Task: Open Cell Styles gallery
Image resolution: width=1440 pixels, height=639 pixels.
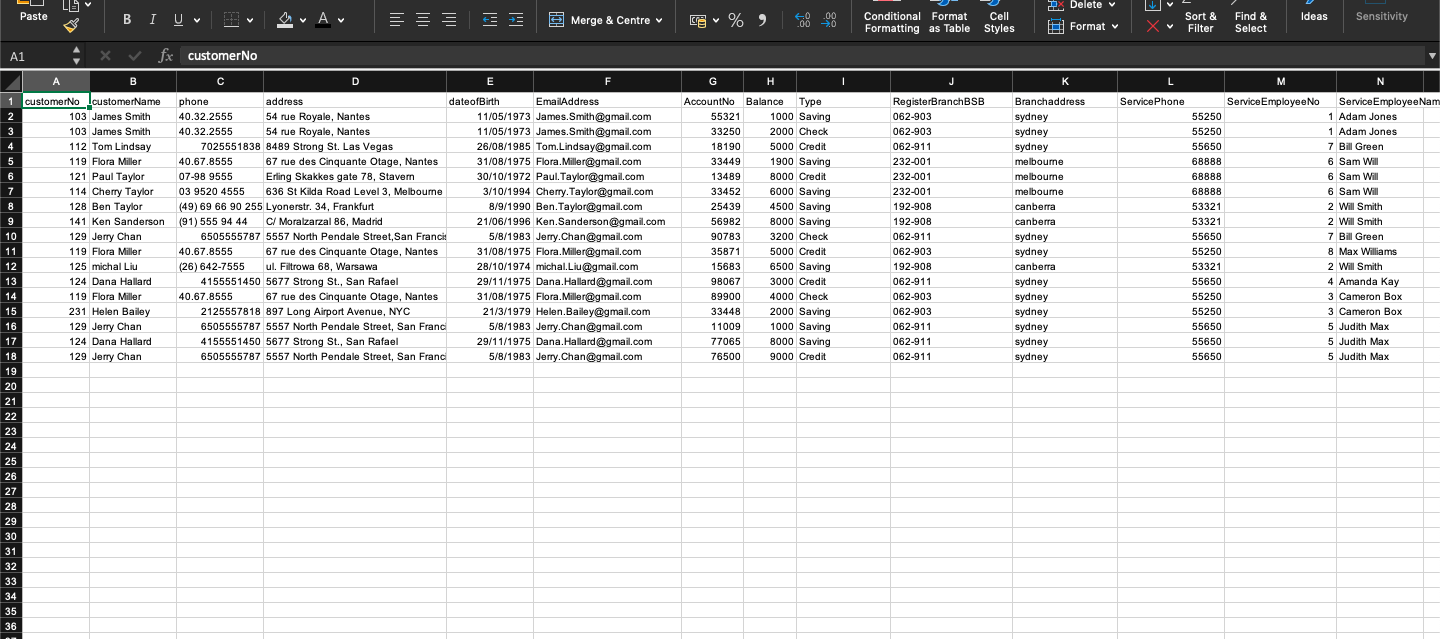Action: click(x=999, y=18)
